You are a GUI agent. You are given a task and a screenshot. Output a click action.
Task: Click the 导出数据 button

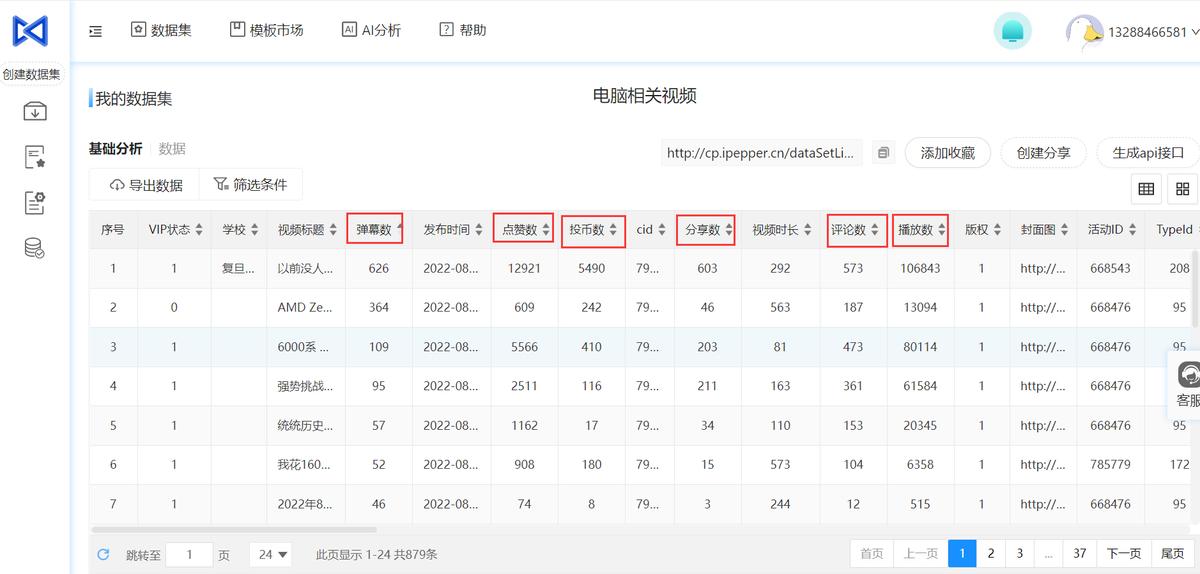tap(146, 185)
